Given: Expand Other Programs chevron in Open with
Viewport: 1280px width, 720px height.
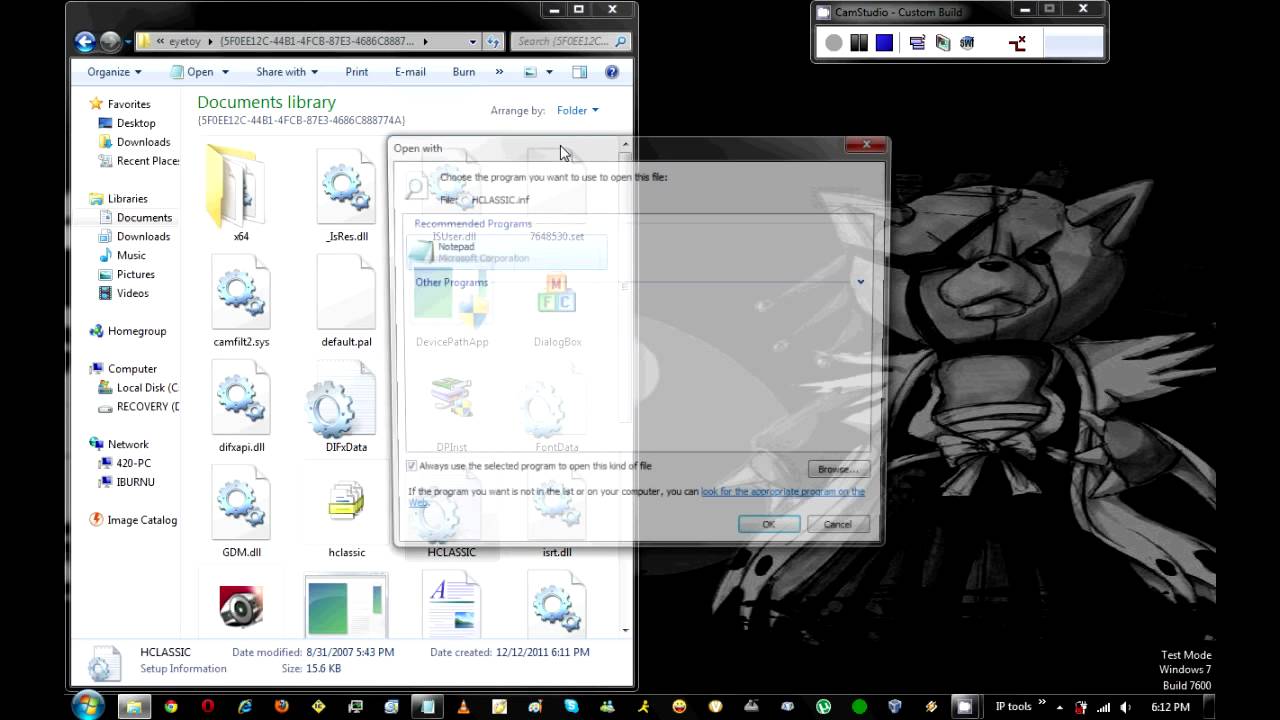Looking at the screenshot, I should click(860, 282).
